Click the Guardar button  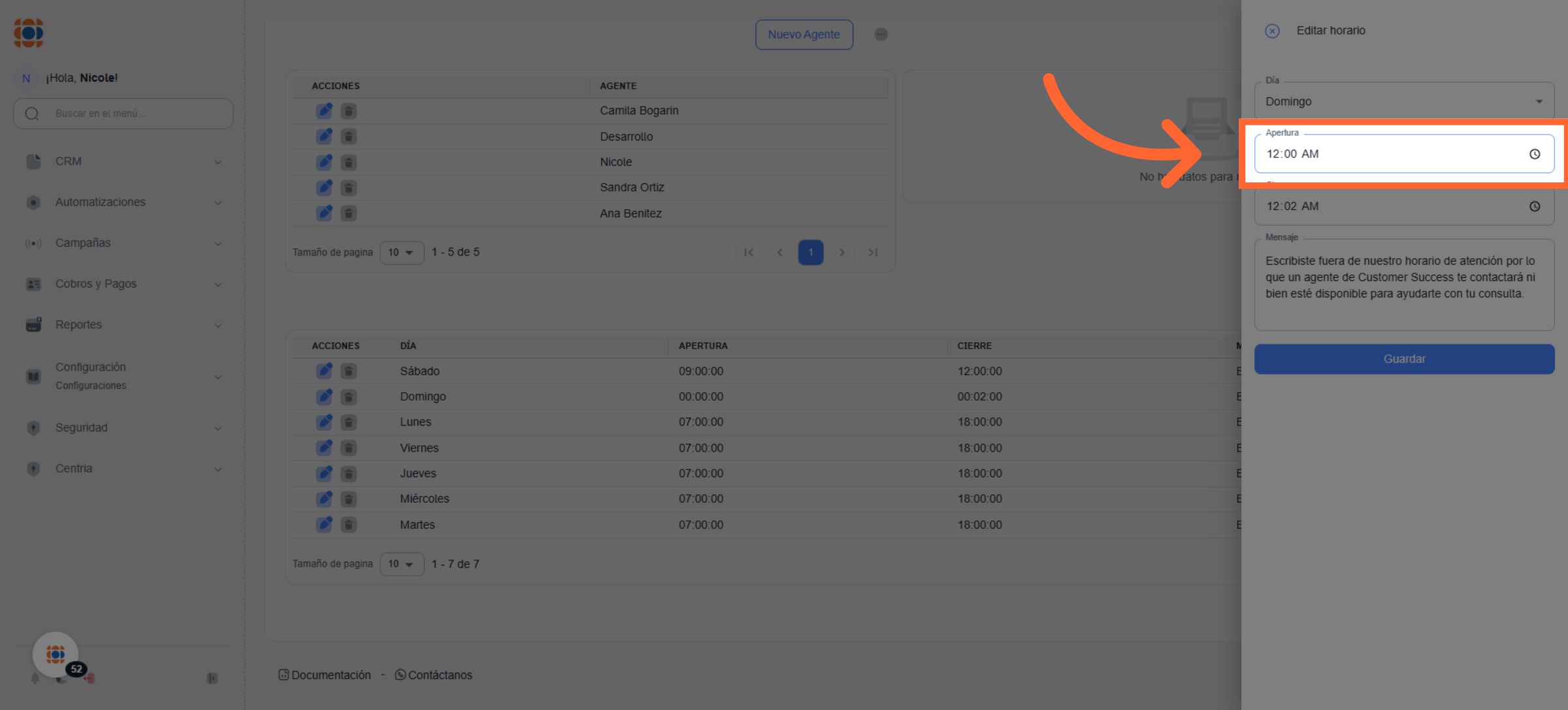[1403, 359]
